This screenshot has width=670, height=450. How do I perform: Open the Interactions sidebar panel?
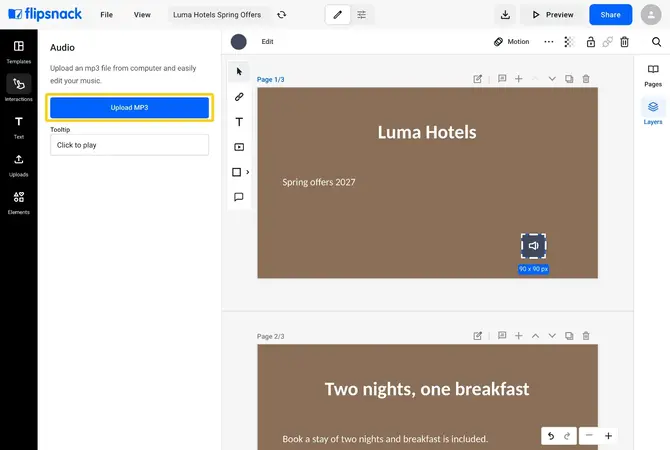[19, 89]
